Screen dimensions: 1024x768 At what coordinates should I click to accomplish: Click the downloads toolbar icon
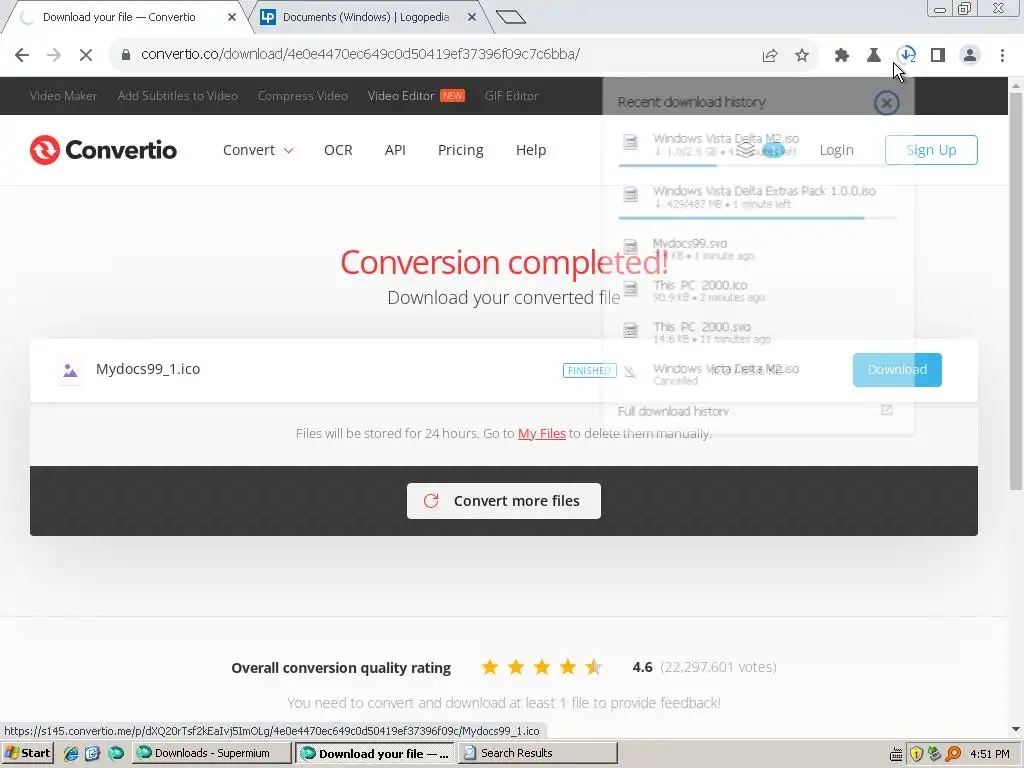click(x=906, y=55)
